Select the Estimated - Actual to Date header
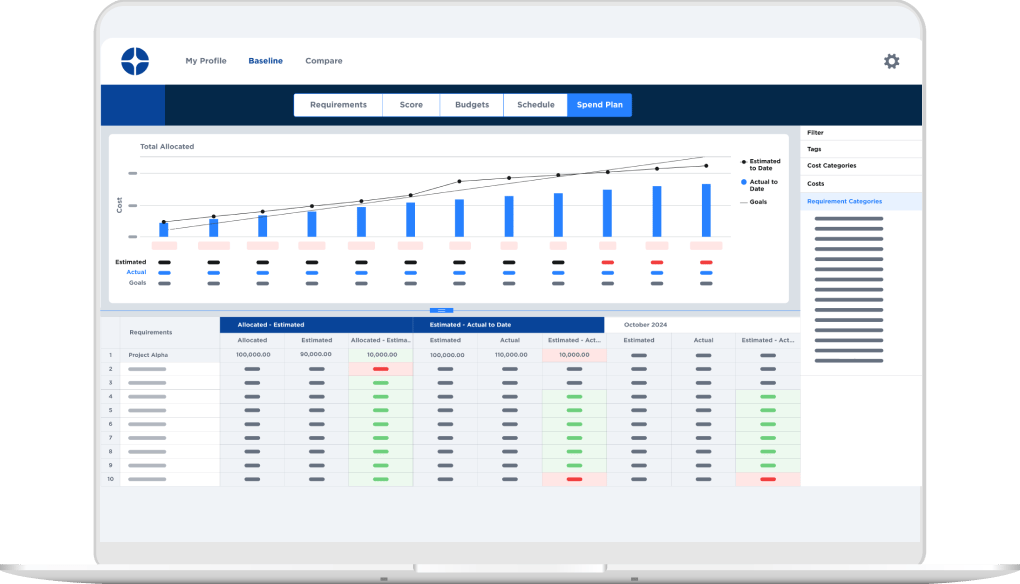Screen dimensions: 1020x584 509,325
